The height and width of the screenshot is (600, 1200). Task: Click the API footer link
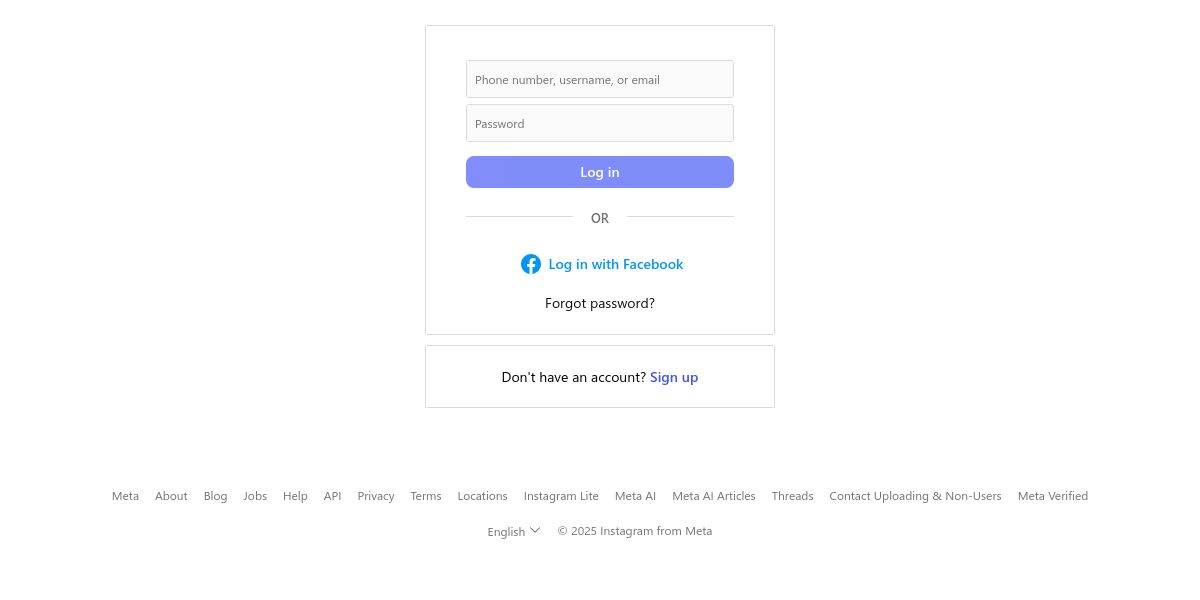pos(332,496)
